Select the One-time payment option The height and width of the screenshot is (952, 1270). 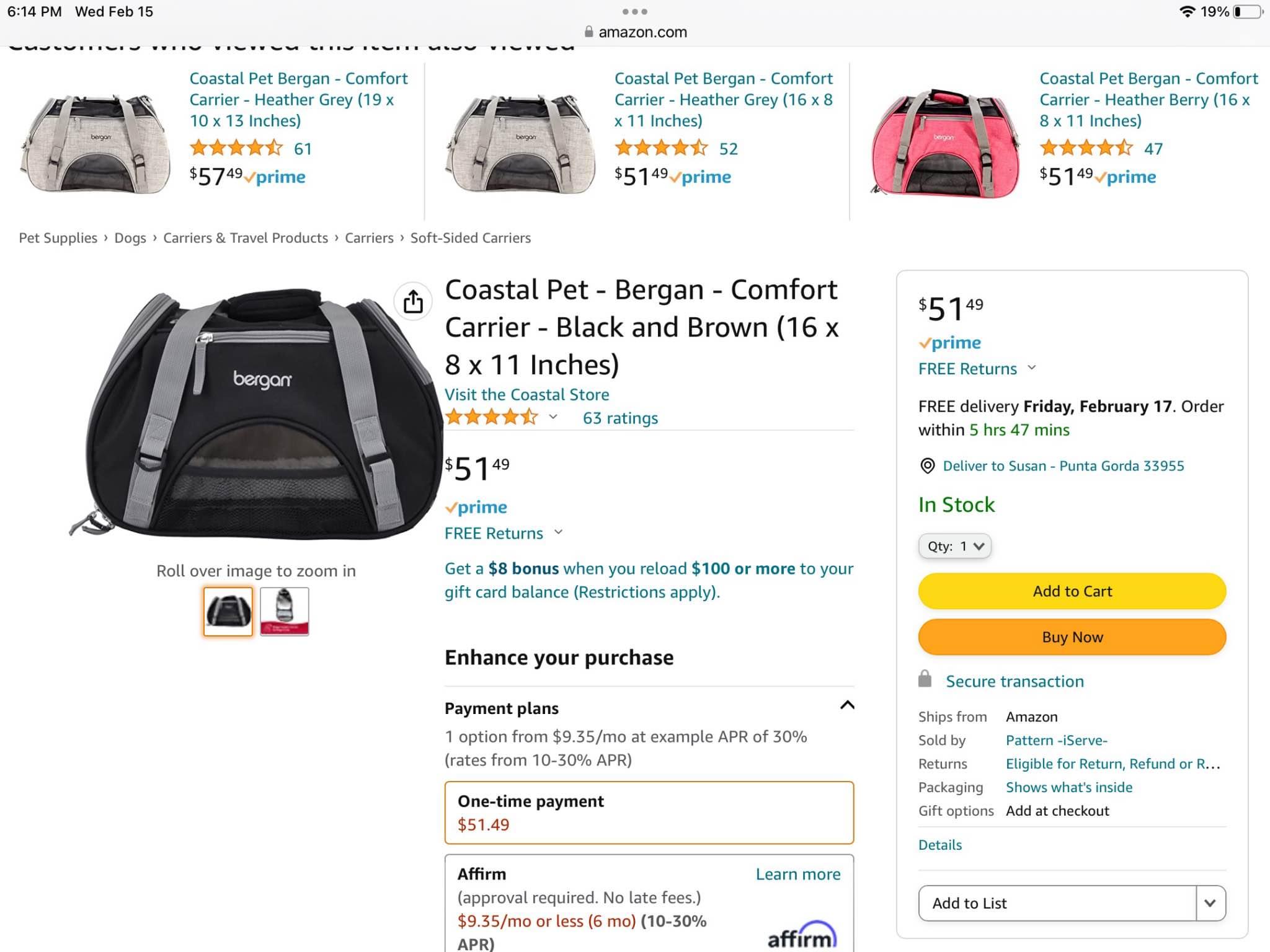(x=649, y=813)
